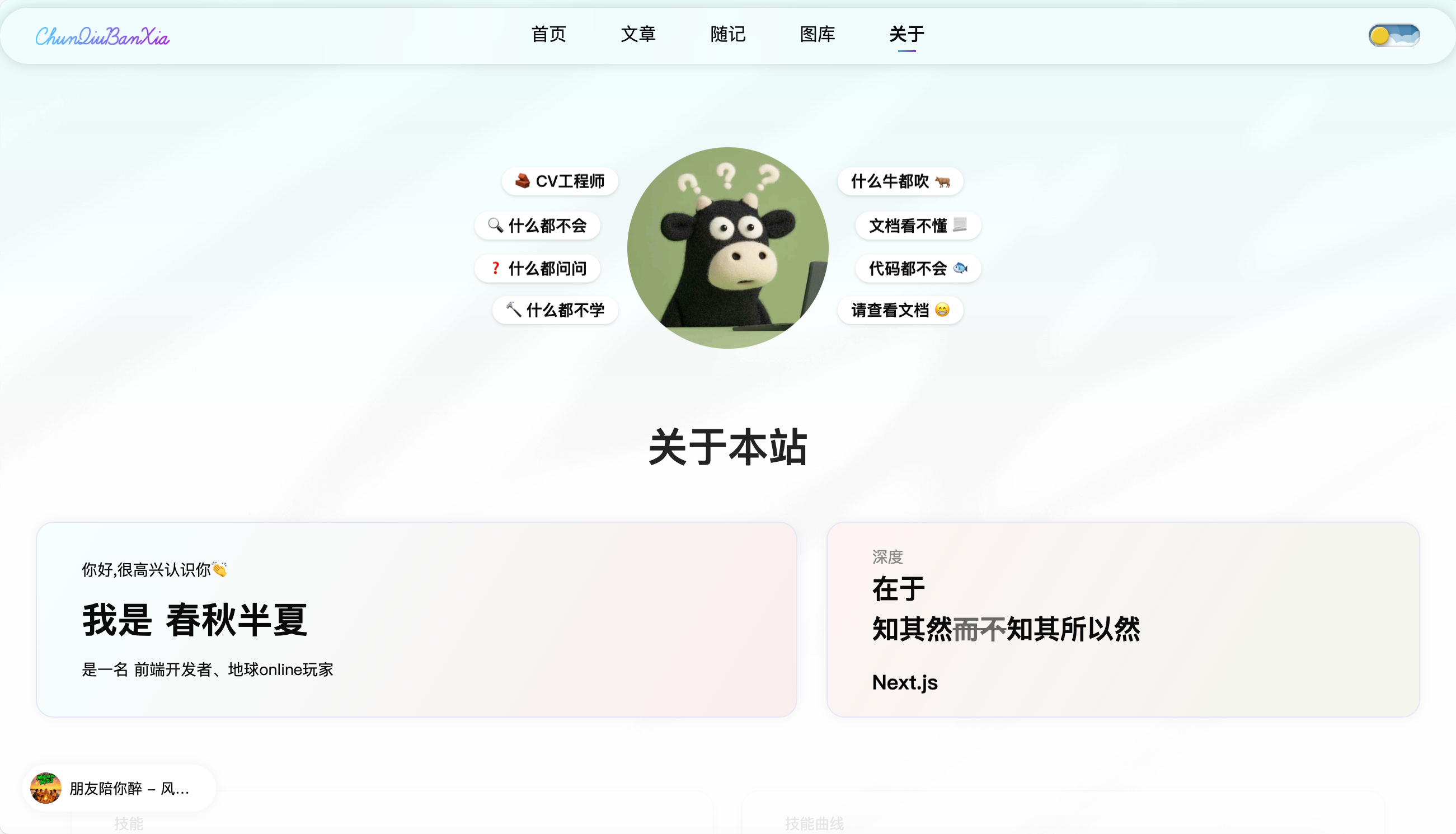Click the hammer icon on 什么都不学 tag
Screen dimensions: 1456x834
pos(513,310)
